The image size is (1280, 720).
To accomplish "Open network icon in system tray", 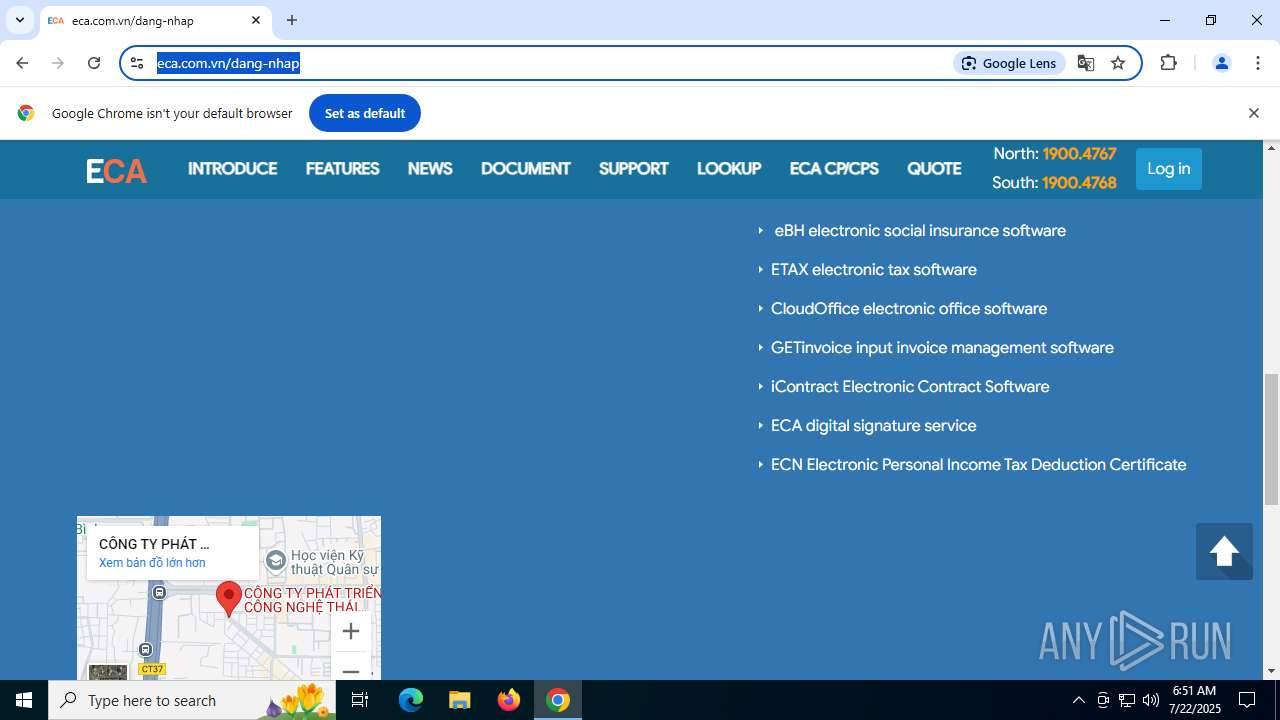I will pos(1127,700).
